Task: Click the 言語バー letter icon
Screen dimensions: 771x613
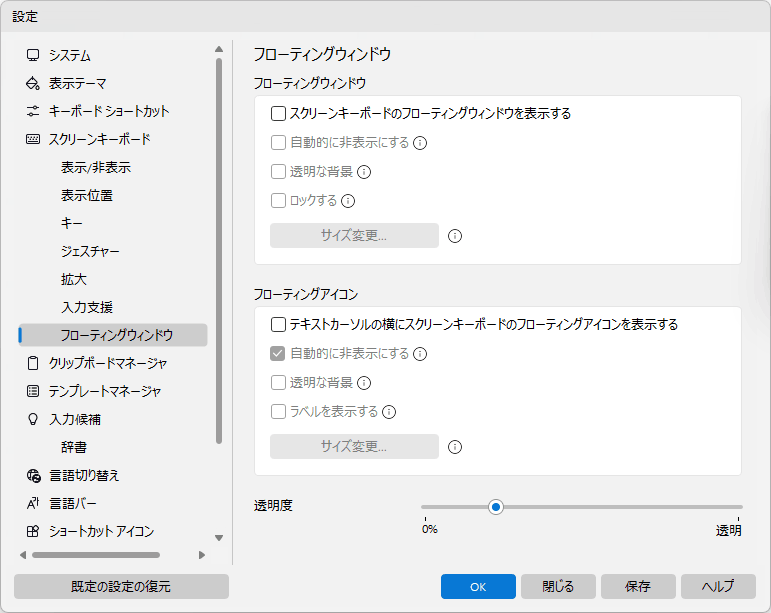Action: [x=33, y=503]
